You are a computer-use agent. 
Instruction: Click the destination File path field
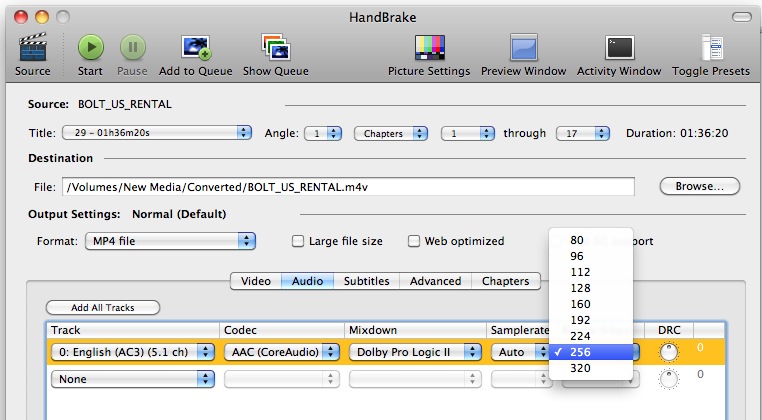click(x=348, y=187)
